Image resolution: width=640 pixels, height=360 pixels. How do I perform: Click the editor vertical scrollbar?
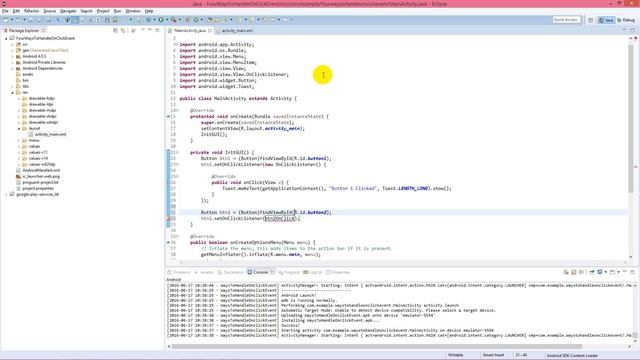point(631,118)
